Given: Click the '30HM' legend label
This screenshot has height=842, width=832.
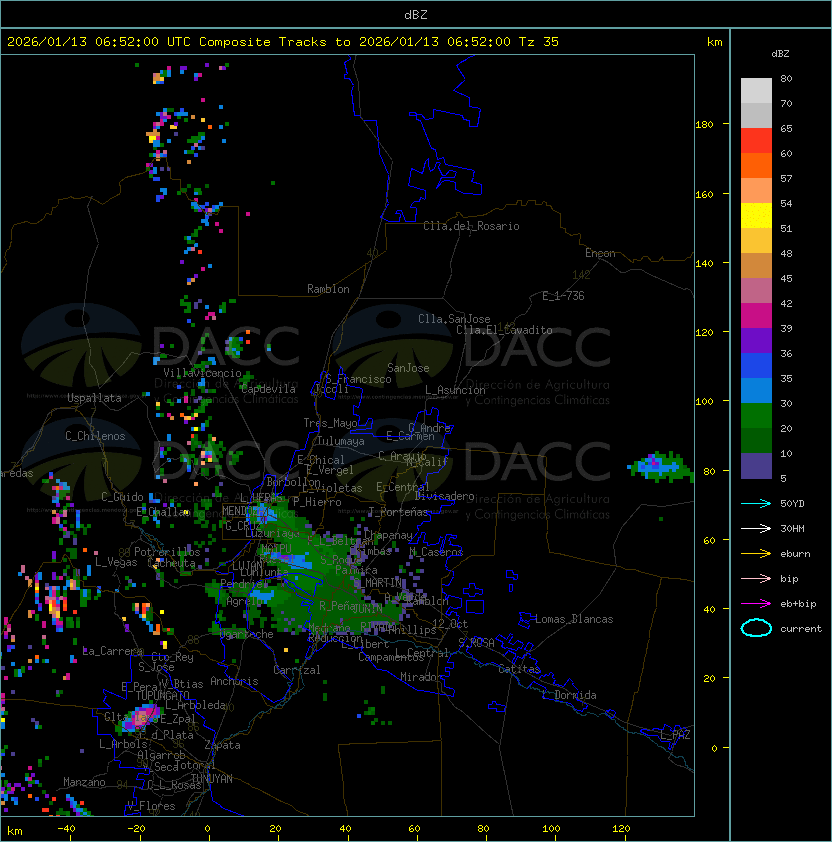Looking at the screenshot, I should [792, 528].
